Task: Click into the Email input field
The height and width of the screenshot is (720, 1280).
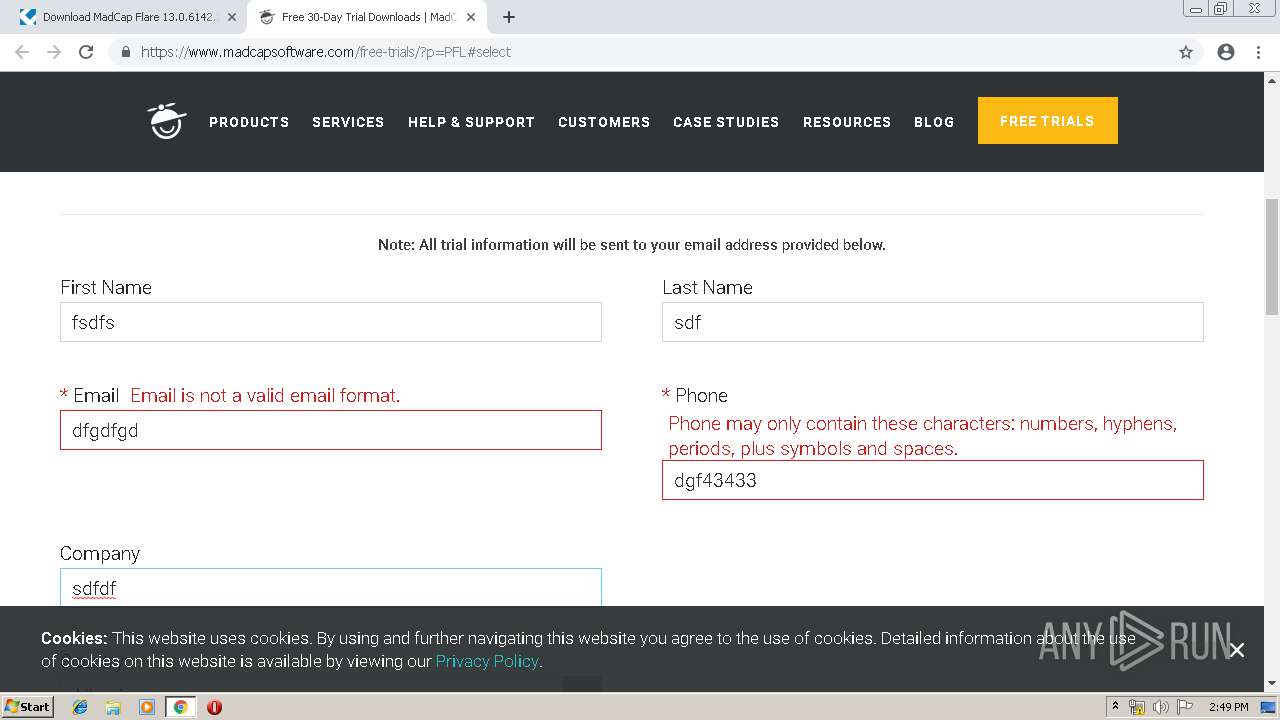Action: coord(331,430)
